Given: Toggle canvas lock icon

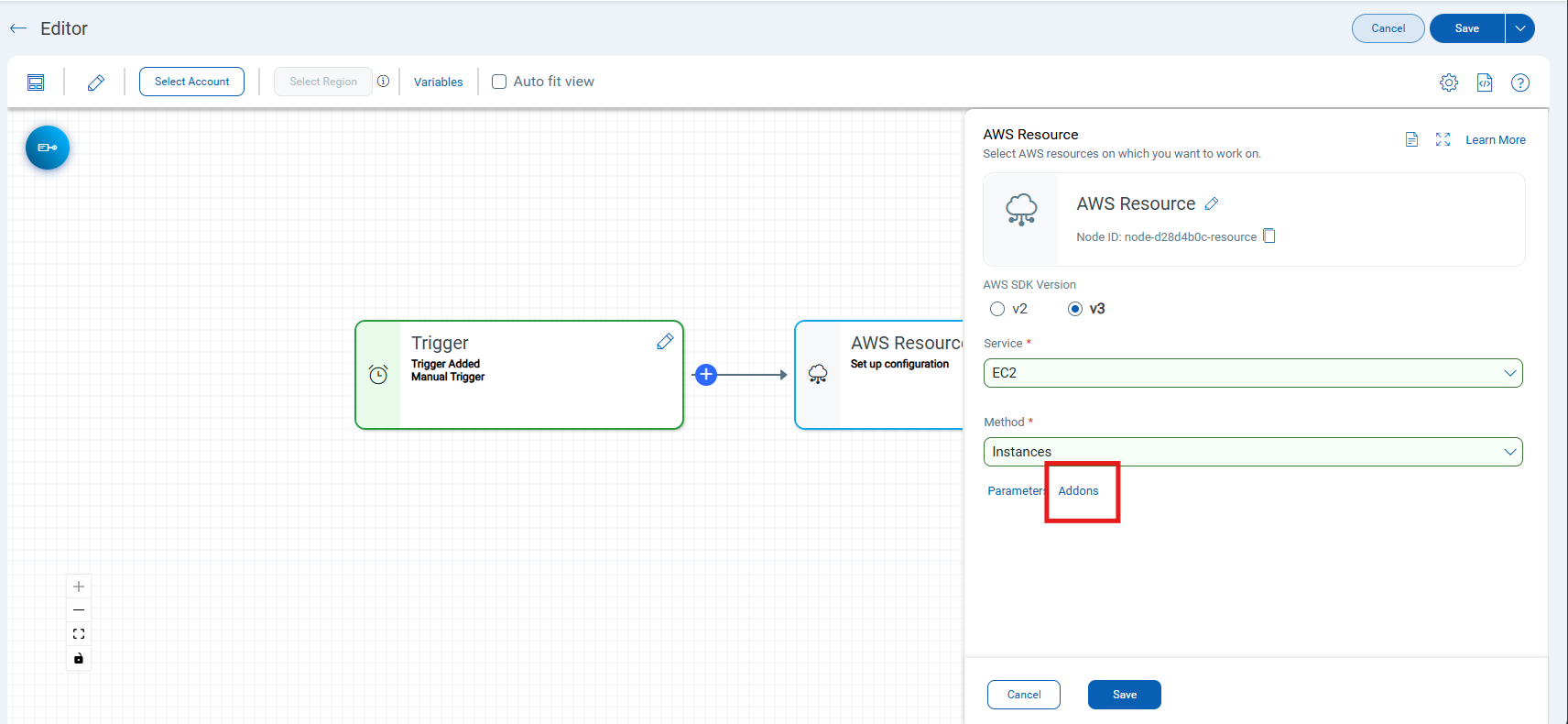Looking at the screenshot, I should [79, 658].
